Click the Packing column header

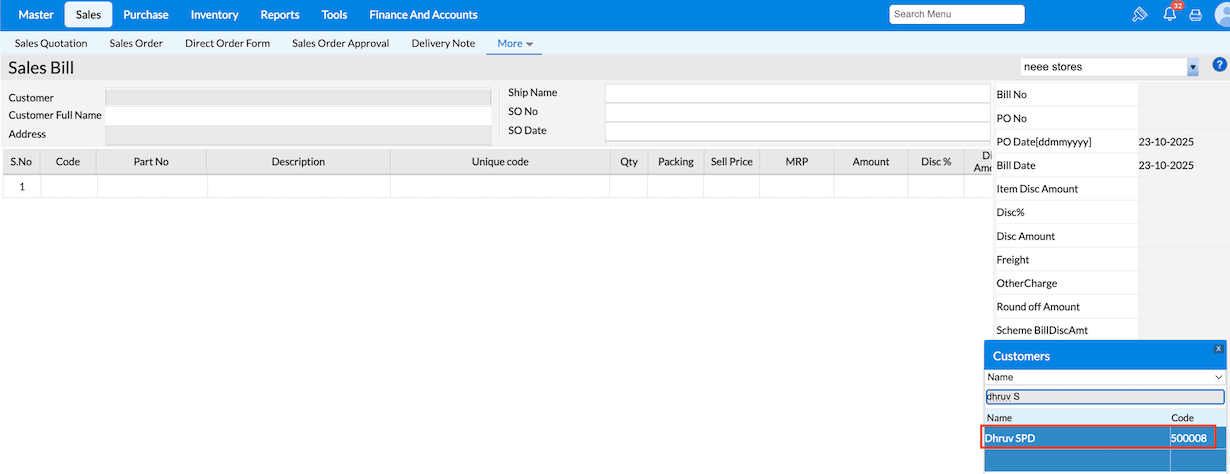tap(675, 162)
